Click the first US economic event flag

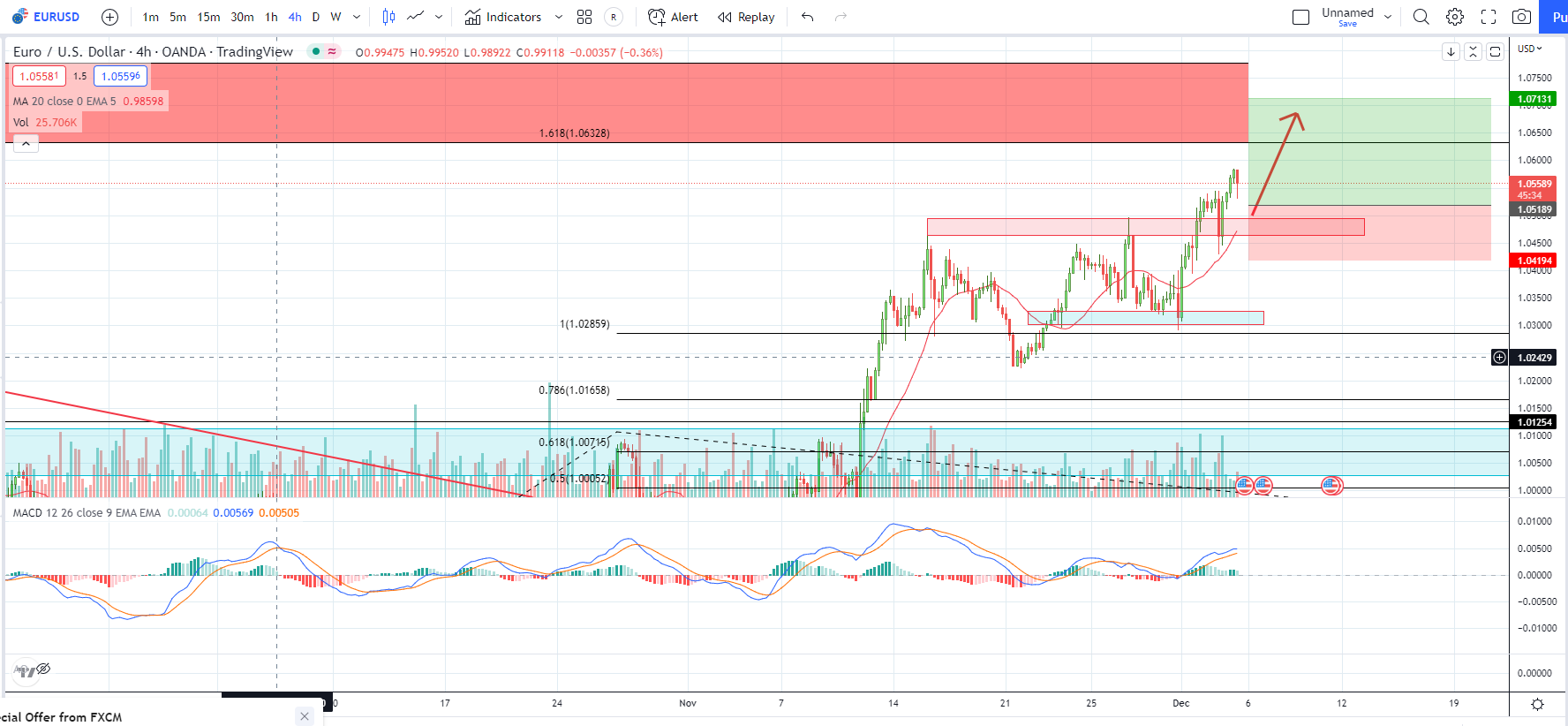click(1244, 485)
